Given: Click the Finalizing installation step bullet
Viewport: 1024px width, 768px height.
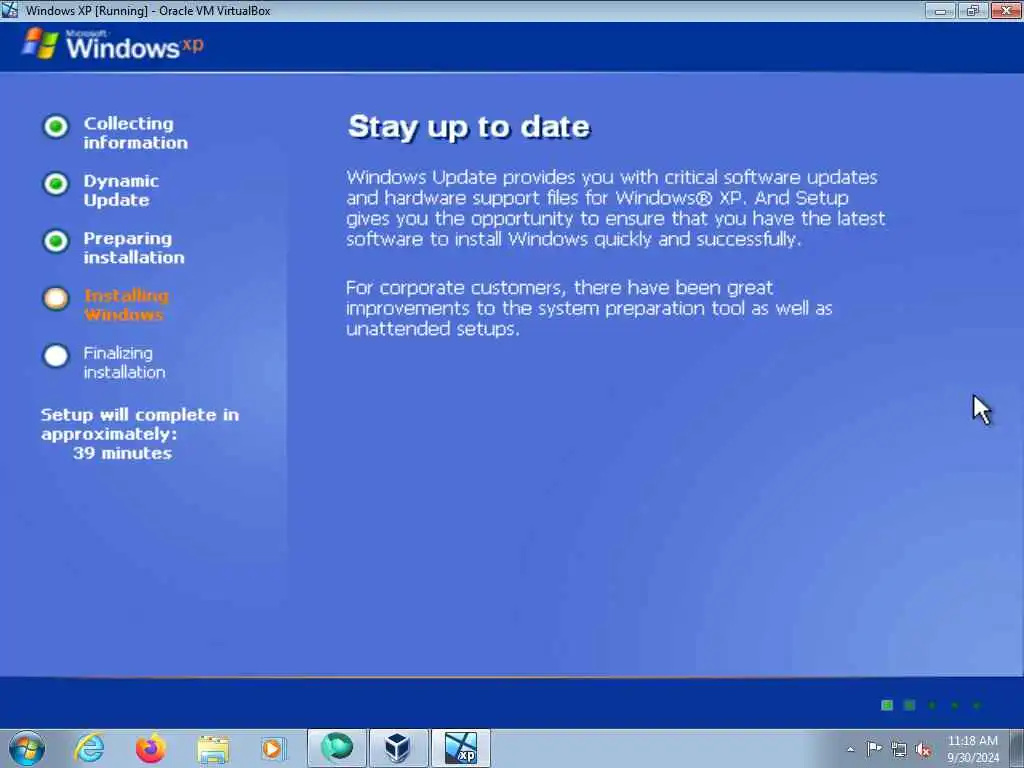Looking at the screenshot, I should (x=56, y=356).
